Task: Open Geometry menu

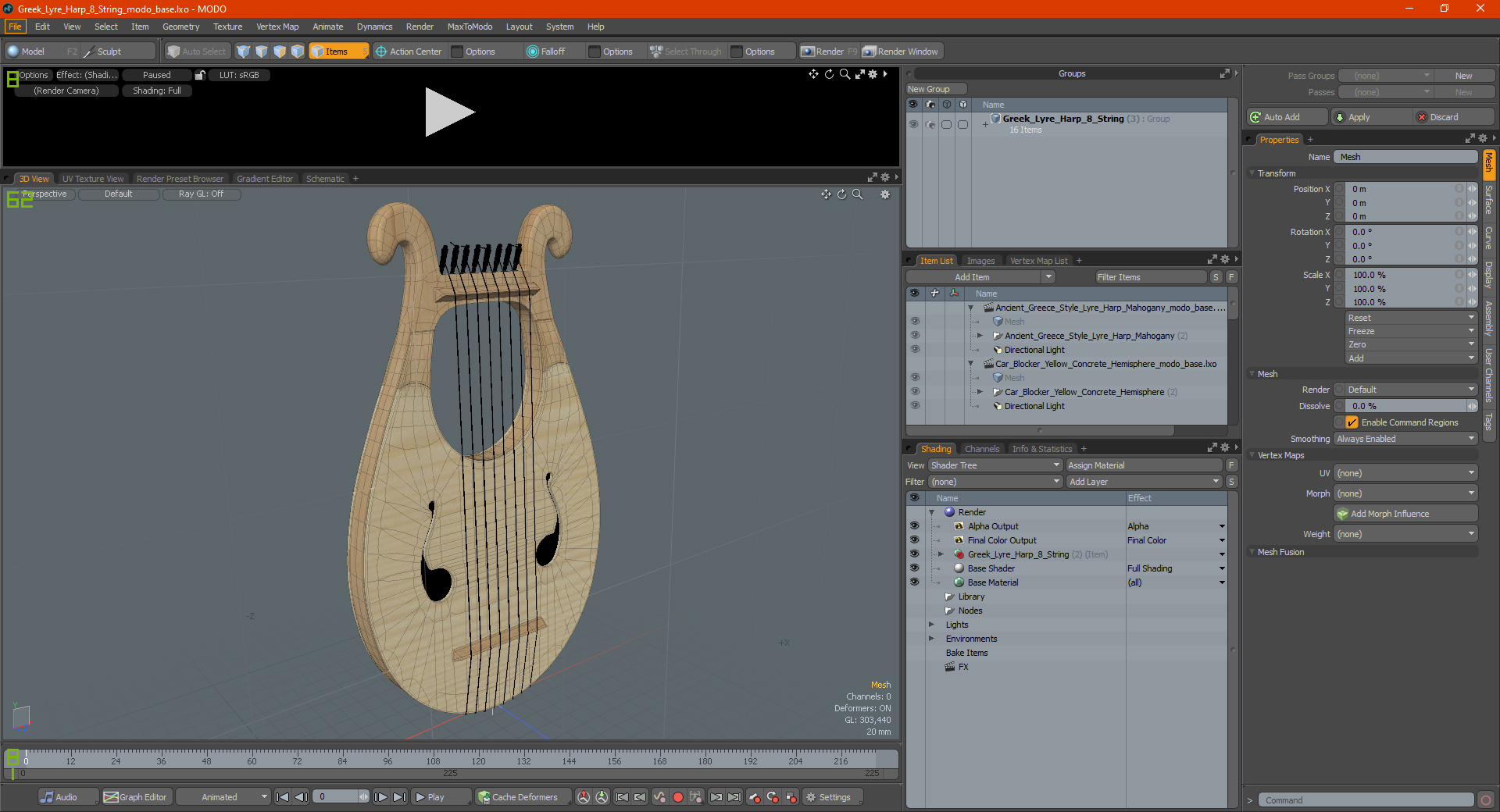Action: pos(180,27)
